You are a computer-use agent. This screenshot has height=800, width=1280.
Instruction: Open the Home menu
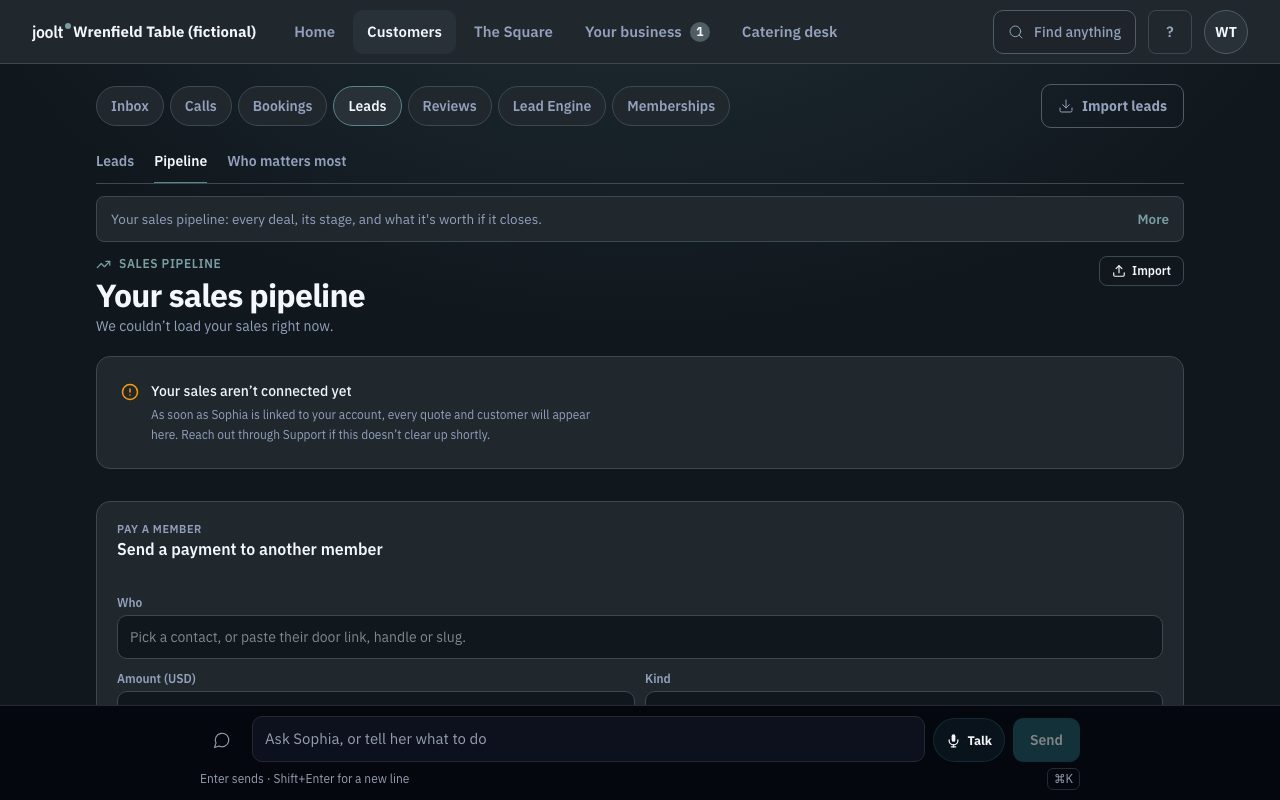314,32
